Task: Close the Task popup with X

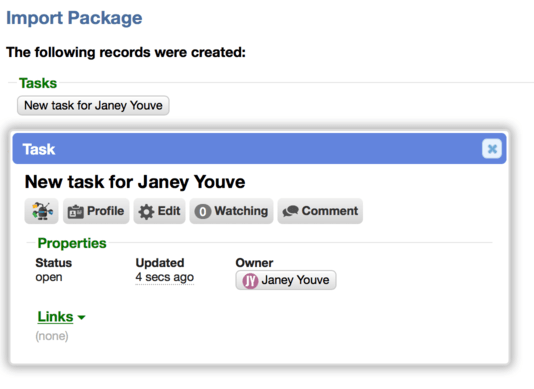Action: click(x=492, y=149)
